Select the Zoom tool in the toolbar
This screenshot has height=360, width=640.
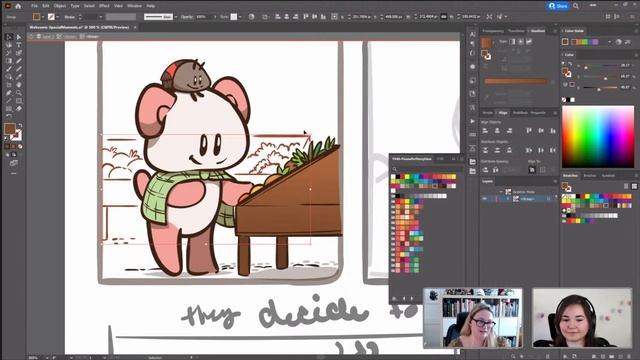pos(19,93)
